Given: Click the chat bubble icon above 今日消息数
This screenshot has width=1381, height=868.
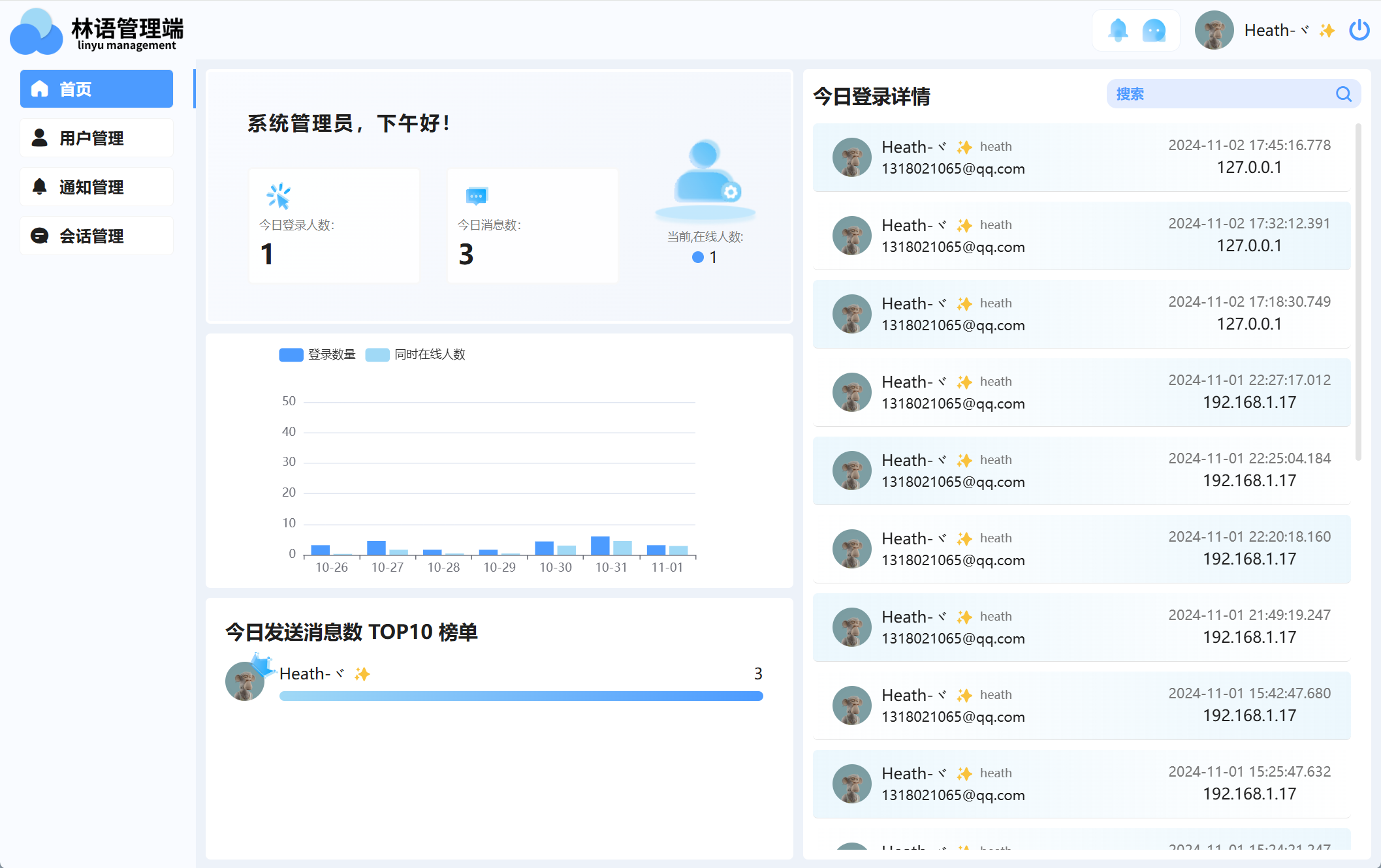Looking at the screenshot, I should tap(477, 196).
